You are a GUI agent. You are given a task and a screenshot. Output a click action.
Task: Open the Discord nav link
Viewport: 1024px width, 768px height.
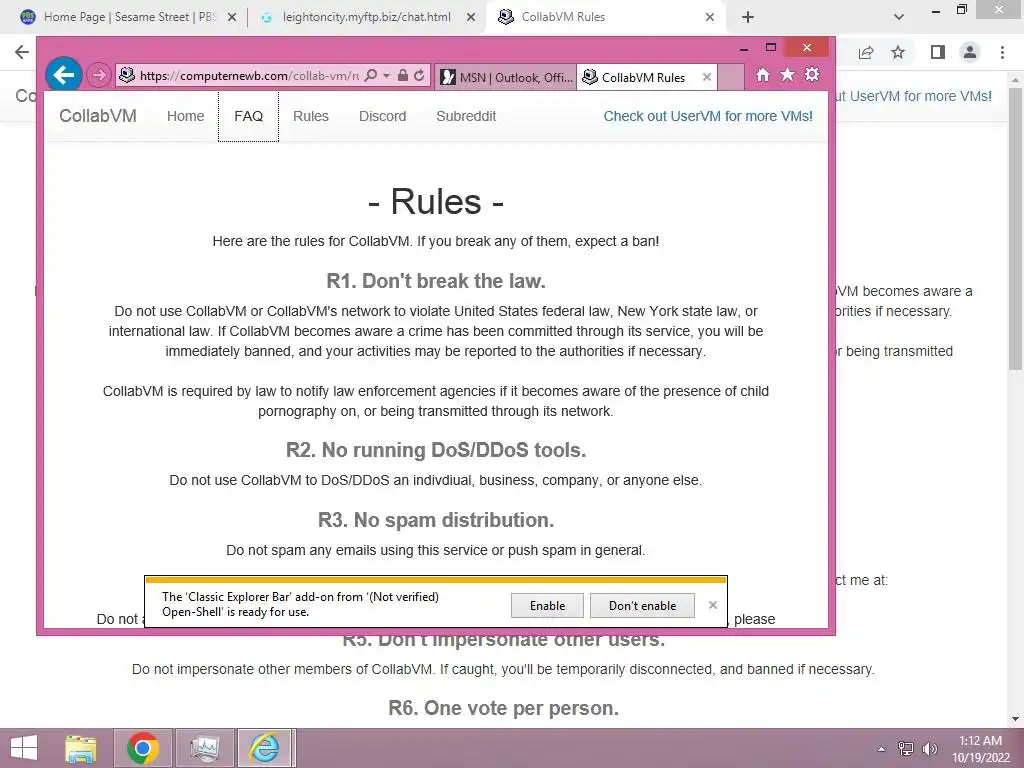pyautogui.click(x=383, y=116)
